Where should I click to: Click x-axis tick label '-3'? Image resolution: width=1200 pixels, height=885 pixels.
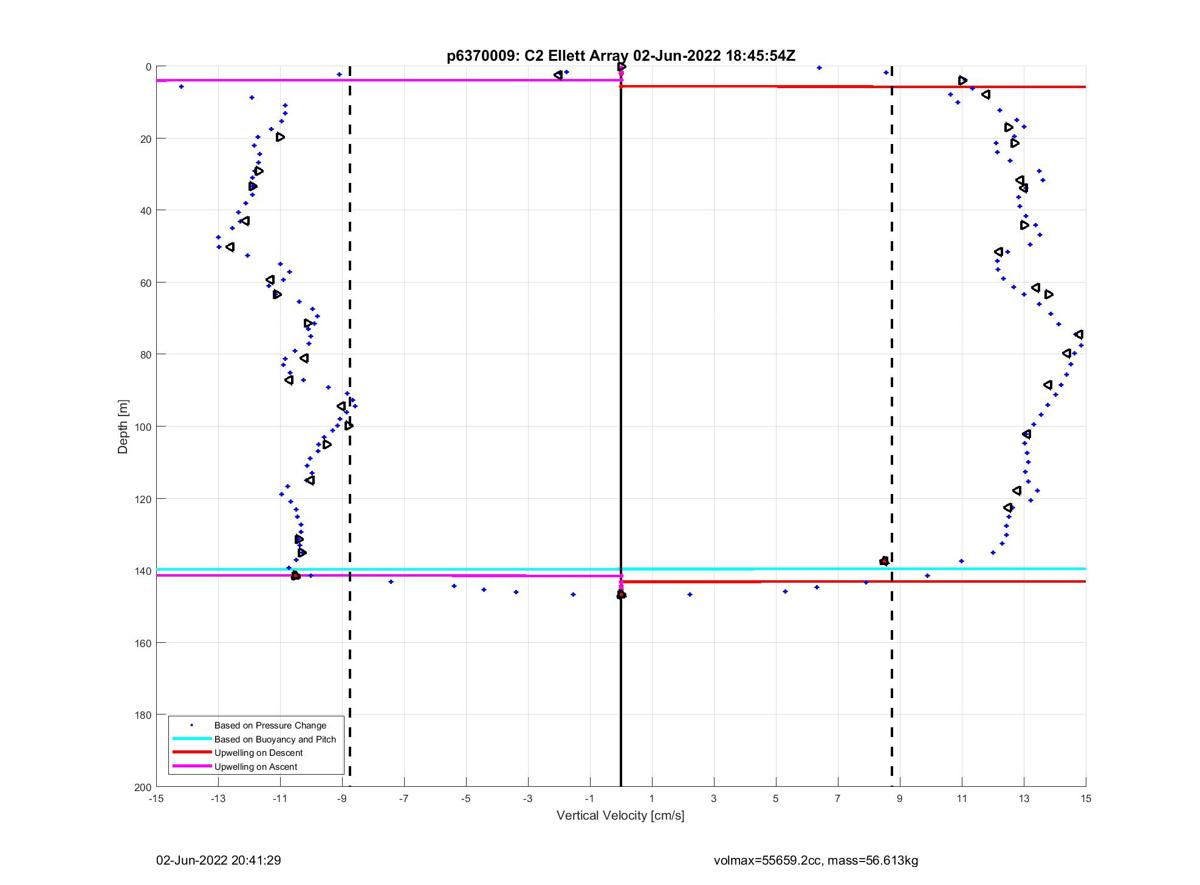coord(528,798)
